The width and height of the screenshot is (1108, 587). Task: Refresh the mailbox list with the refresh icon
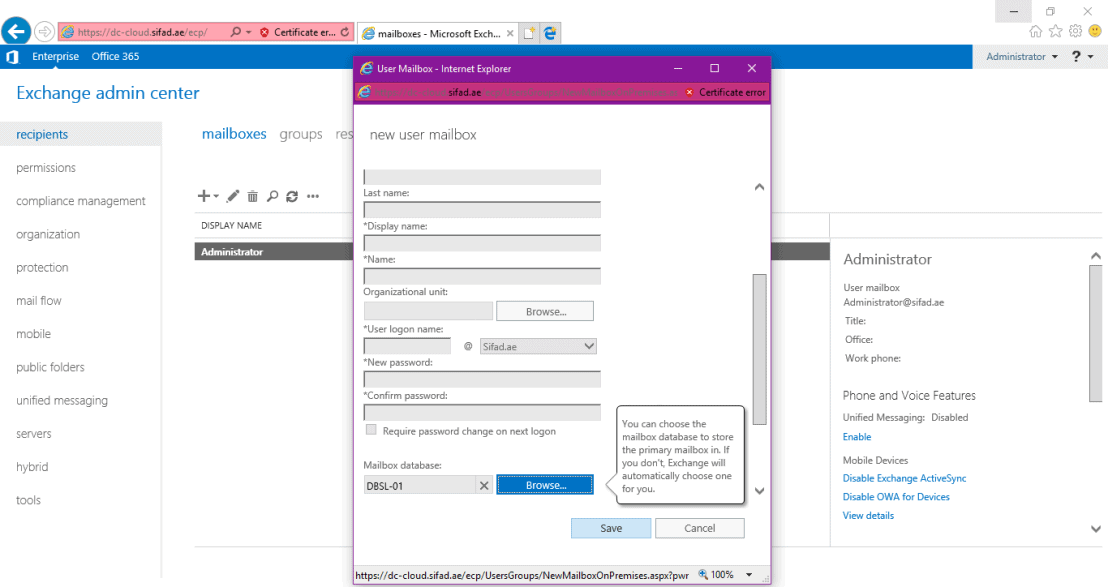click(291, 196)
